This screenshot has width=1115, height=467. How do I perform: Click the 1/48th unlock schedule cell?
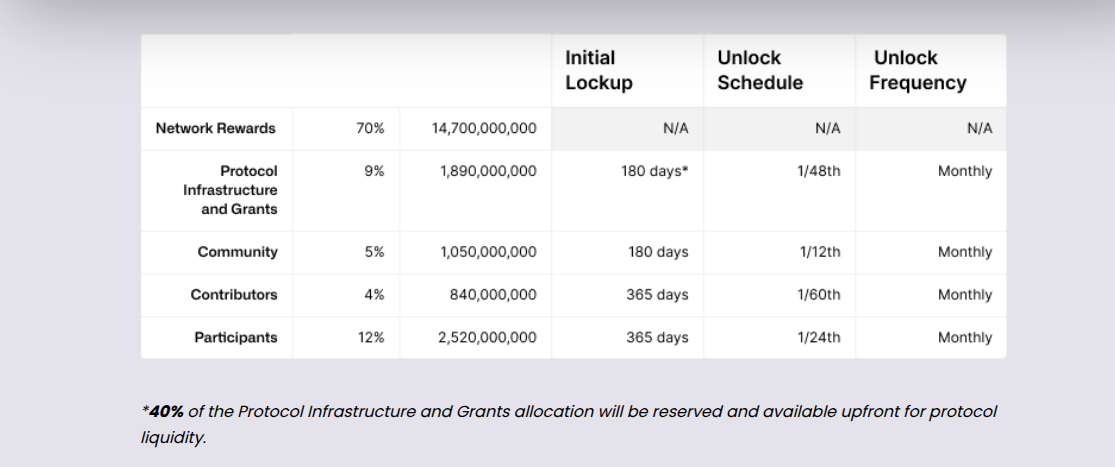click(x=818, y=171)
